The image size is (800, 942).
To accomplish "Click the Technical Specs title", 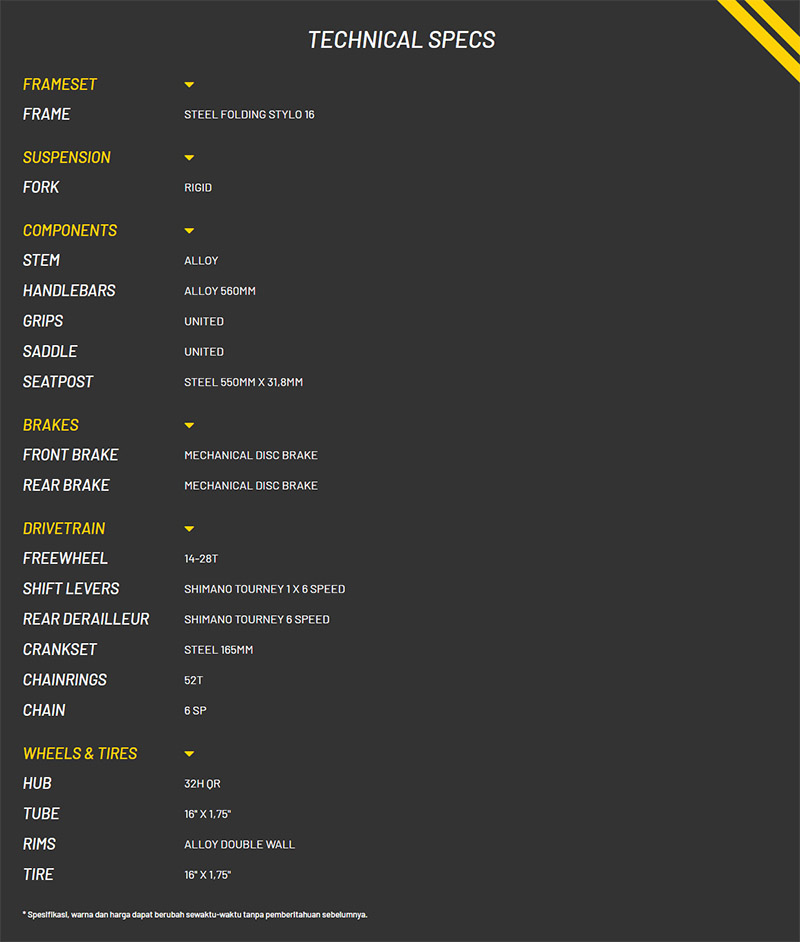I will coord(401,40).
